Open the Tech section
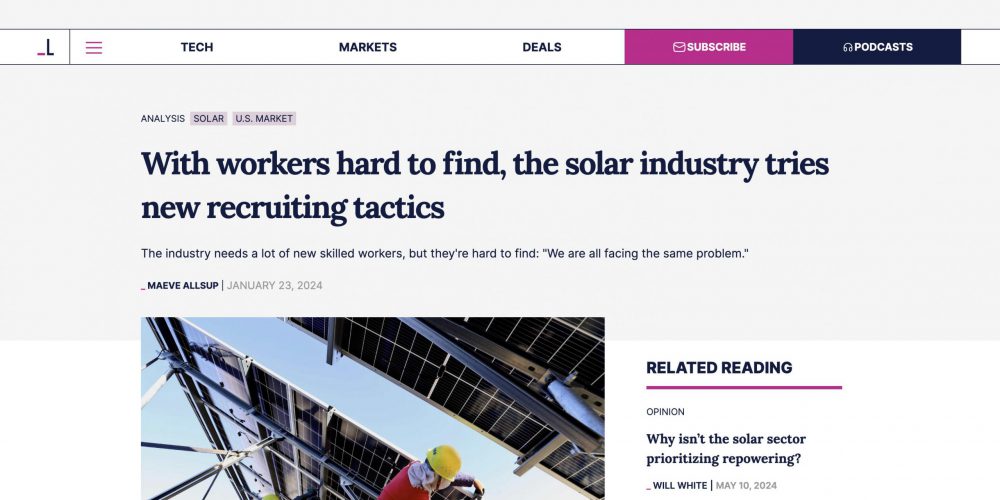Image resolution: width=1000 pixels, height=500 pixels. 197,47
